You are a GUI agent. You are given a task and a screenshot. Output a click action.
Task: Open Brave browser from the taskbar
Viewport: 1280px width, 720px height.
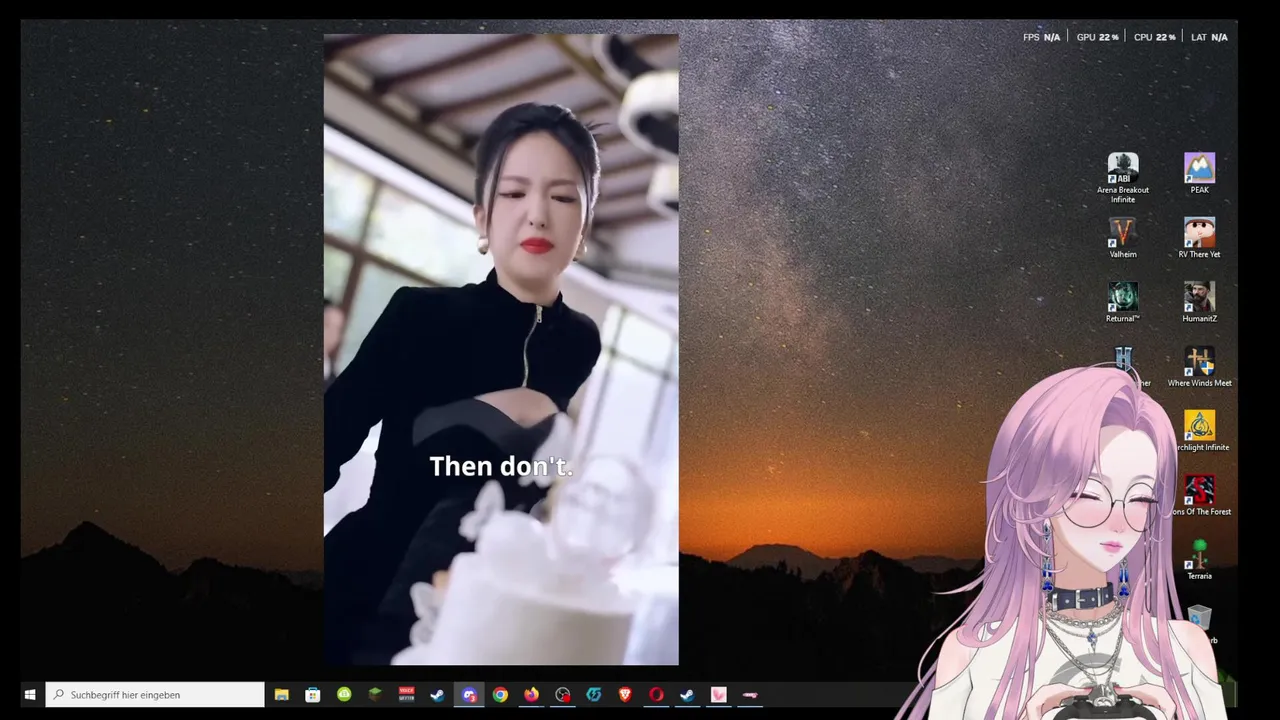point(625,695)
